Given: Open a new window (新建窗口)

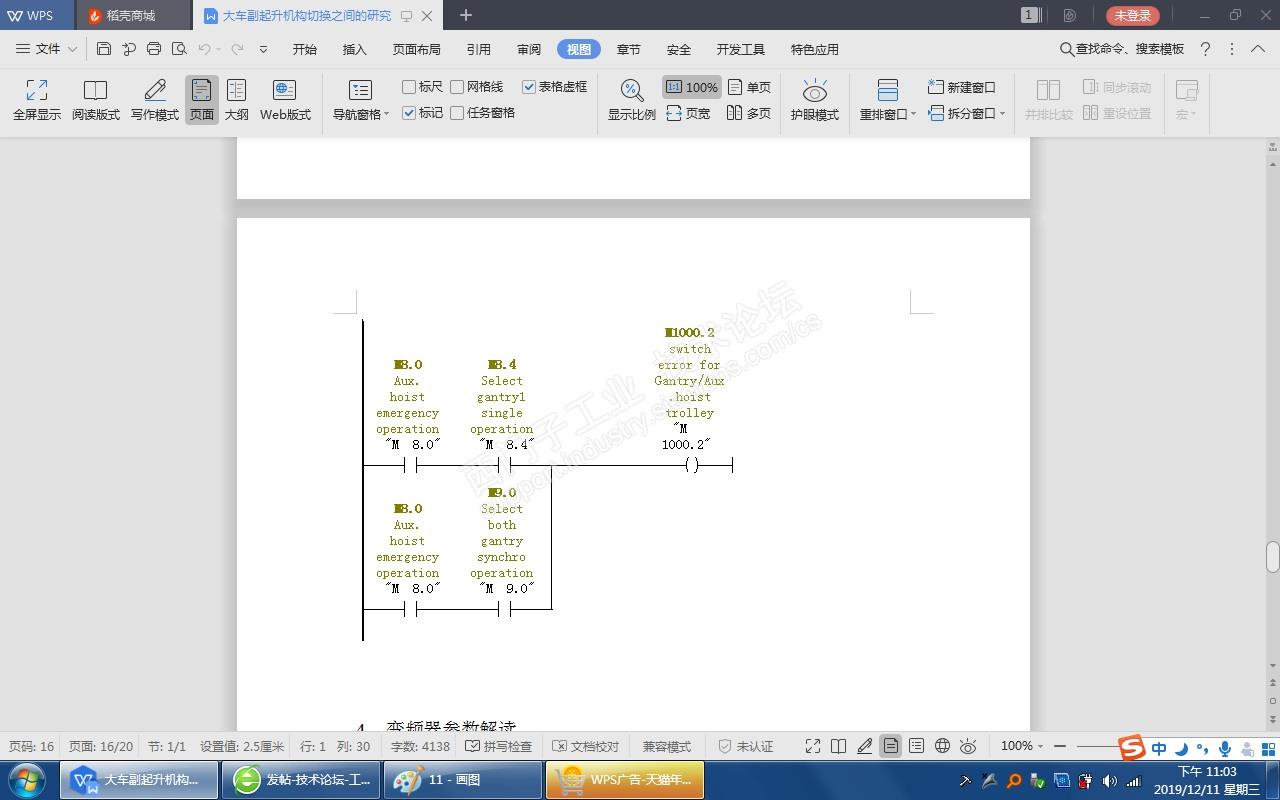Looking at the screenshot, I should click(x=962, y=87).
